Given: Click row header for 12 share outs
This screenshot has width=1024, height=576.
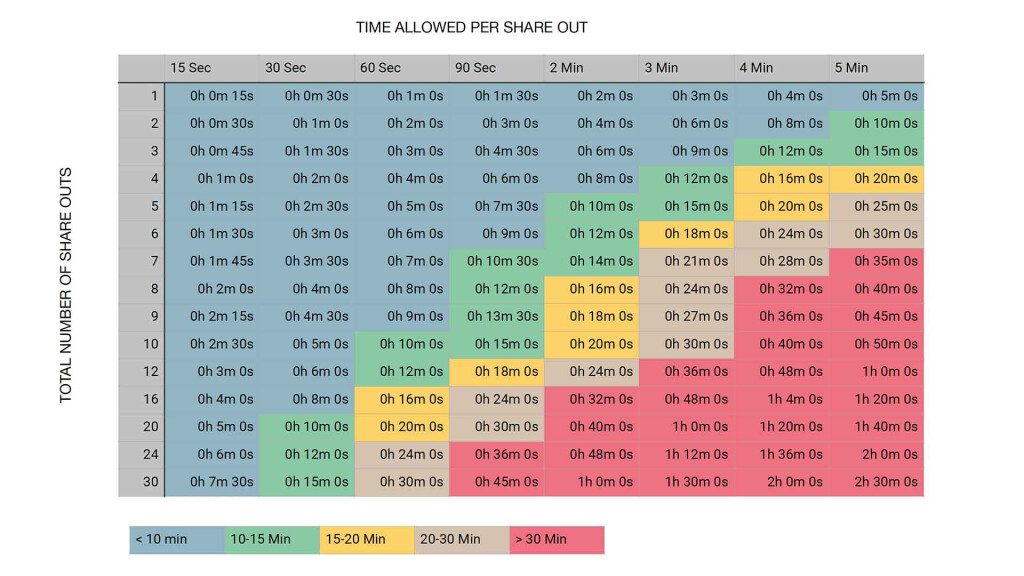Looking at the screenshot, I should click(141, 371).
